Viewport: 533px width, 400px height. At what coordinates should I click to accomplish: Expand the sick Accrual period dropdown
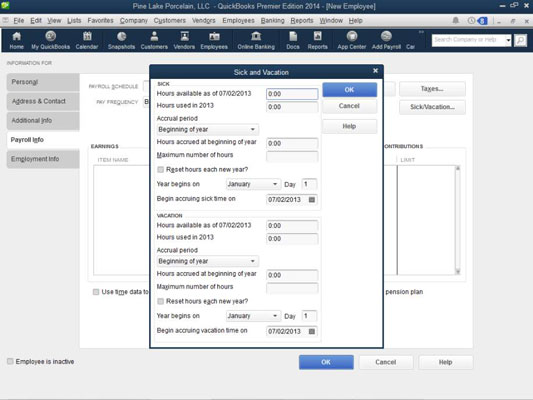207,129
